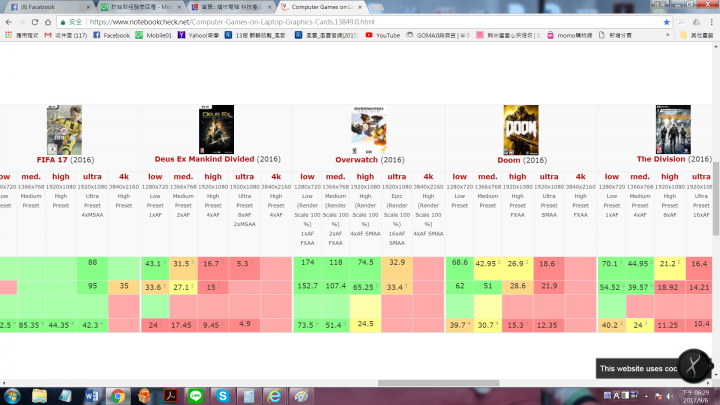Click the horizontal scrollbar thumb
Viewport: 720px width, 405px height.
[439, 382]
